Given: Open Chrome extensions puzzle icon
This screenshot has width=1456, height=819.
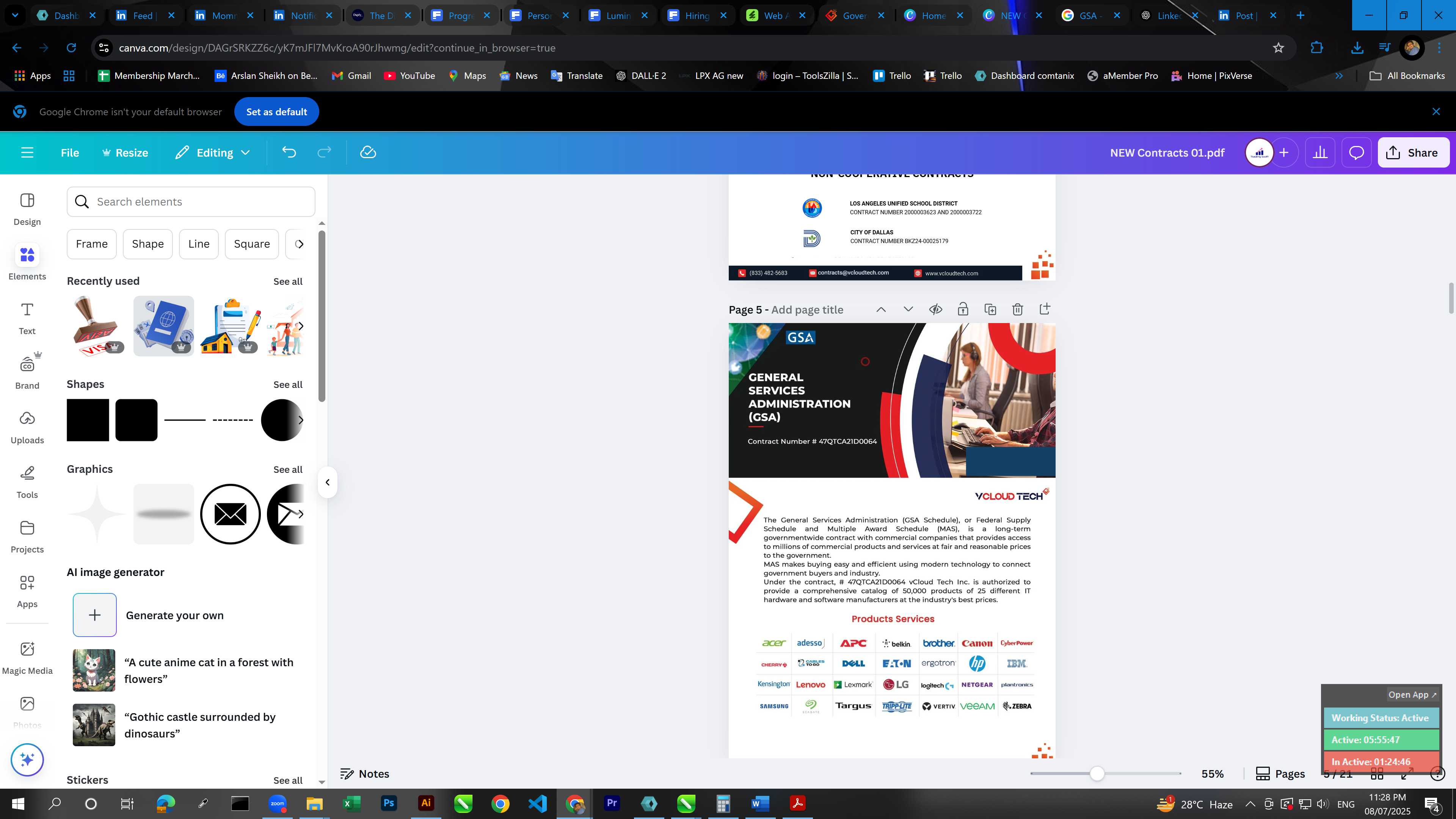Looking at the screenshot, I should [x=1317, y=48].
